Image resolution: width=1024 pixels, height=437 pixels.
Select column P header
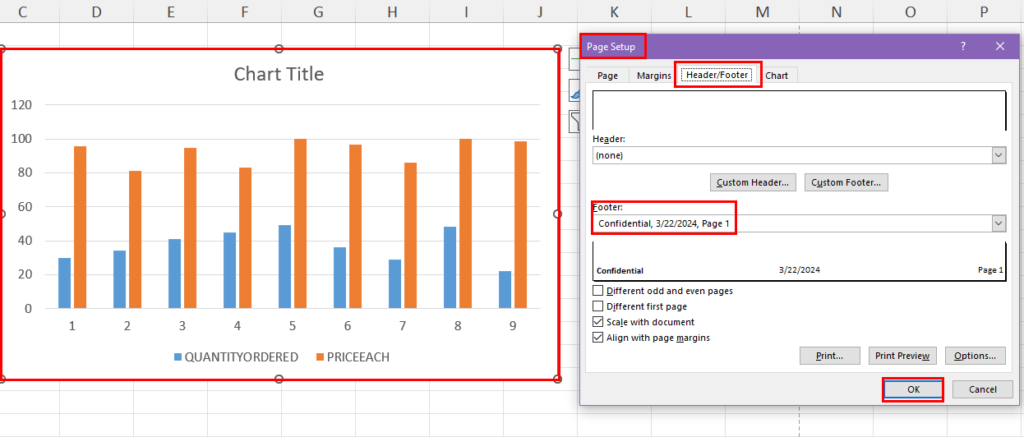coord(984,12)
